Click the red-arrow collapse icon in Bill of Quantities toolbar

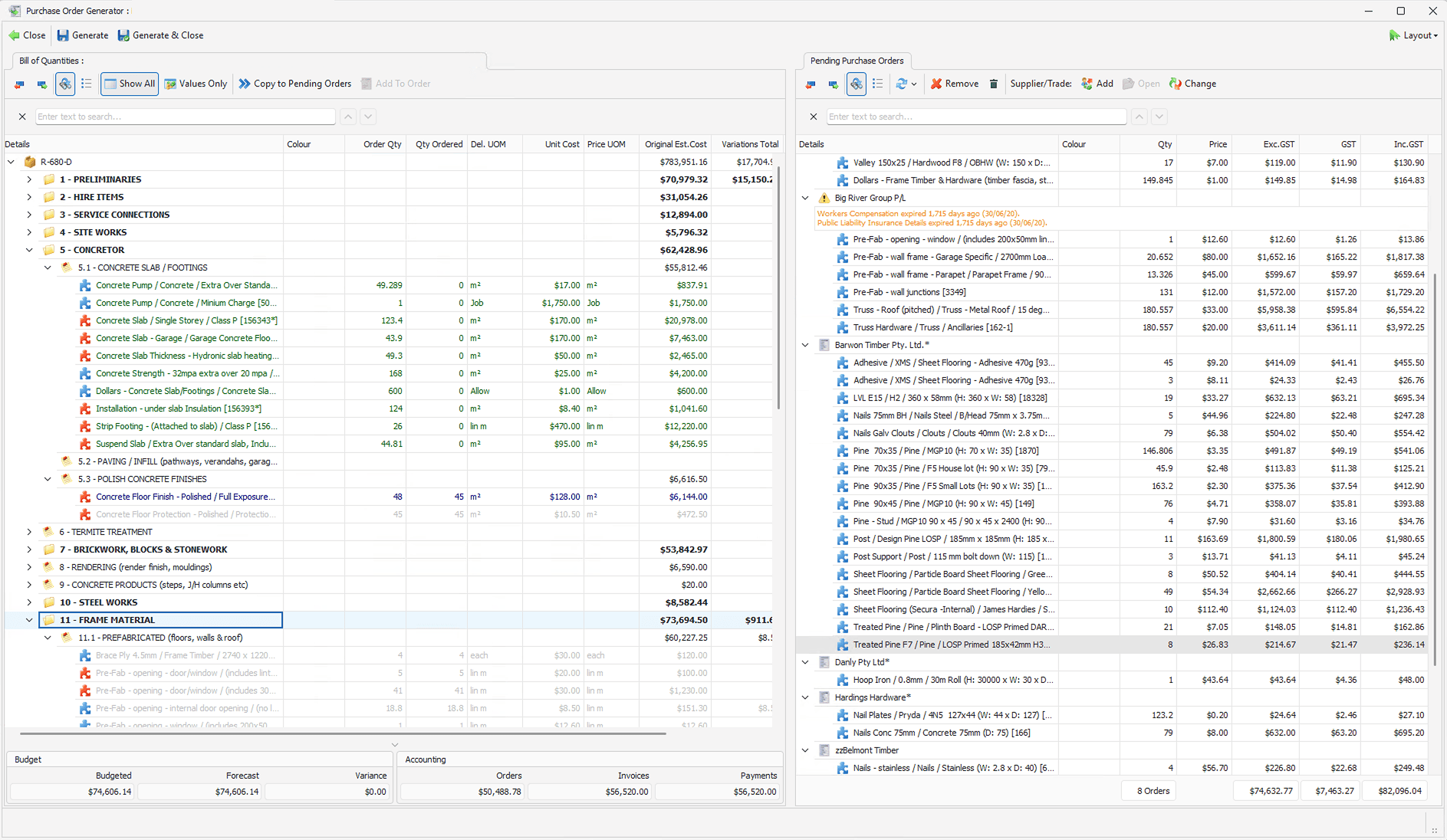pos(19,84)
